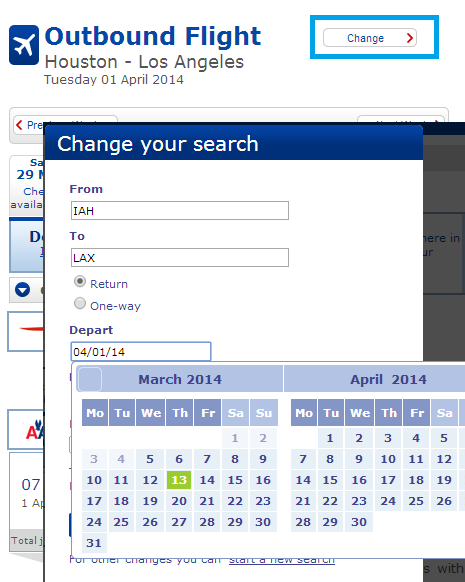Choose March 20 in the calendar
Screen dimensions: 465x582
pyautogui.click(x=179, y=501)
